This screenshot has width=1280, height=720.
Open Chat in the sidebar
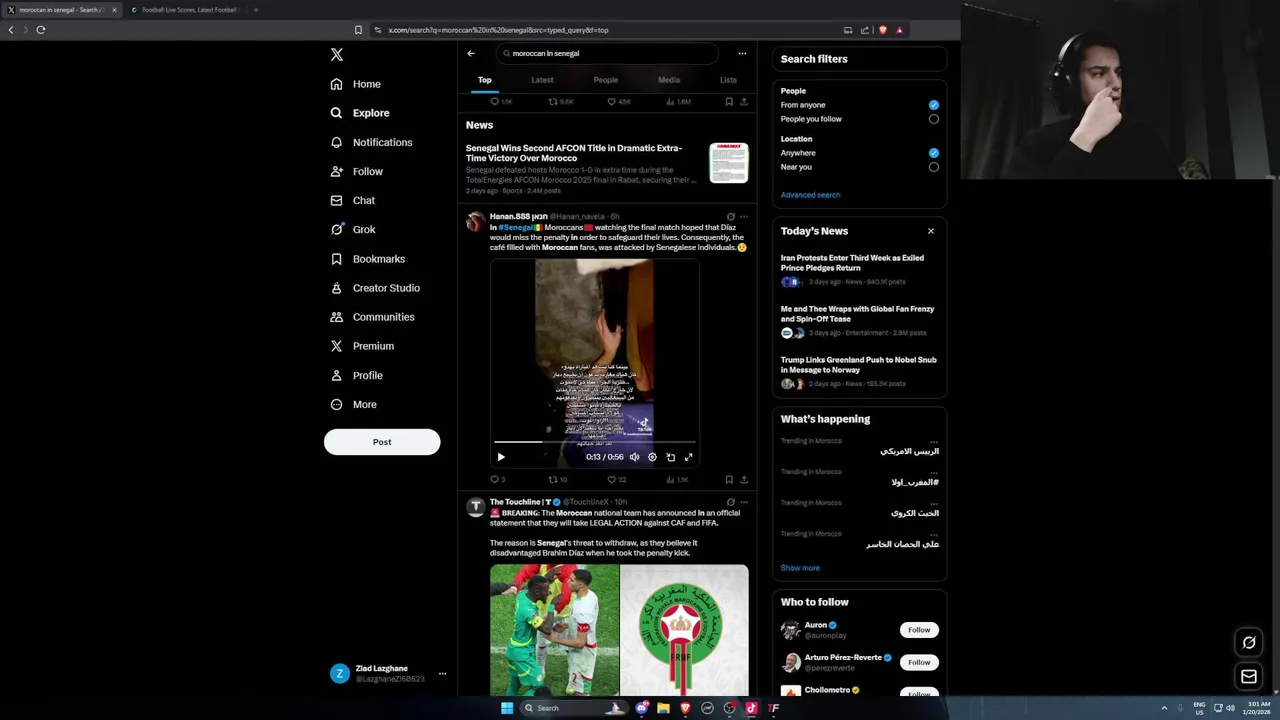pyautogui.click(x=353, y=200)
